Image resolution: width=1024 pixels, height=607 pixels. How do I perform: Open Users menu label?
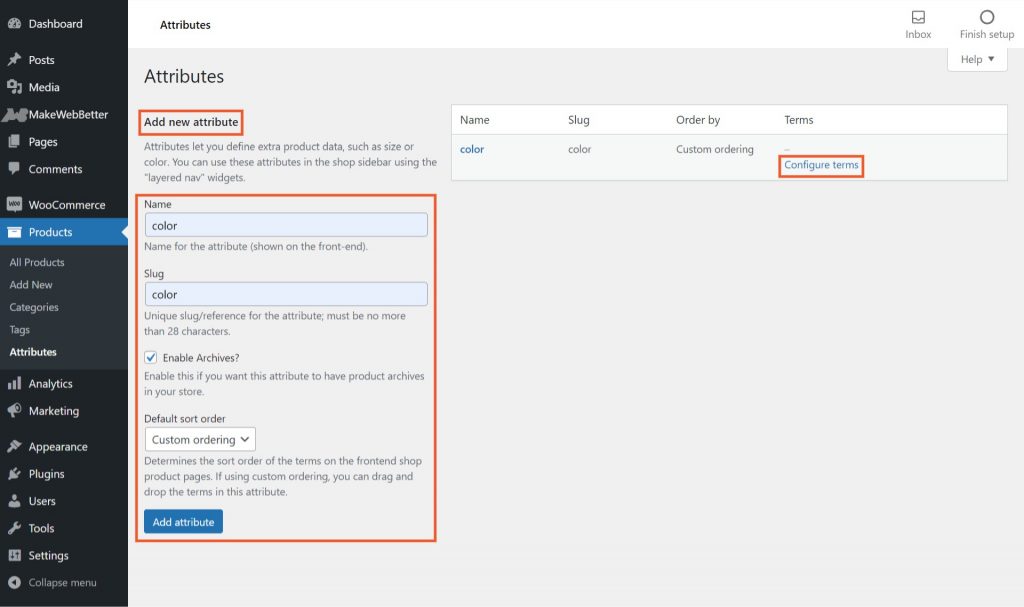42,501
